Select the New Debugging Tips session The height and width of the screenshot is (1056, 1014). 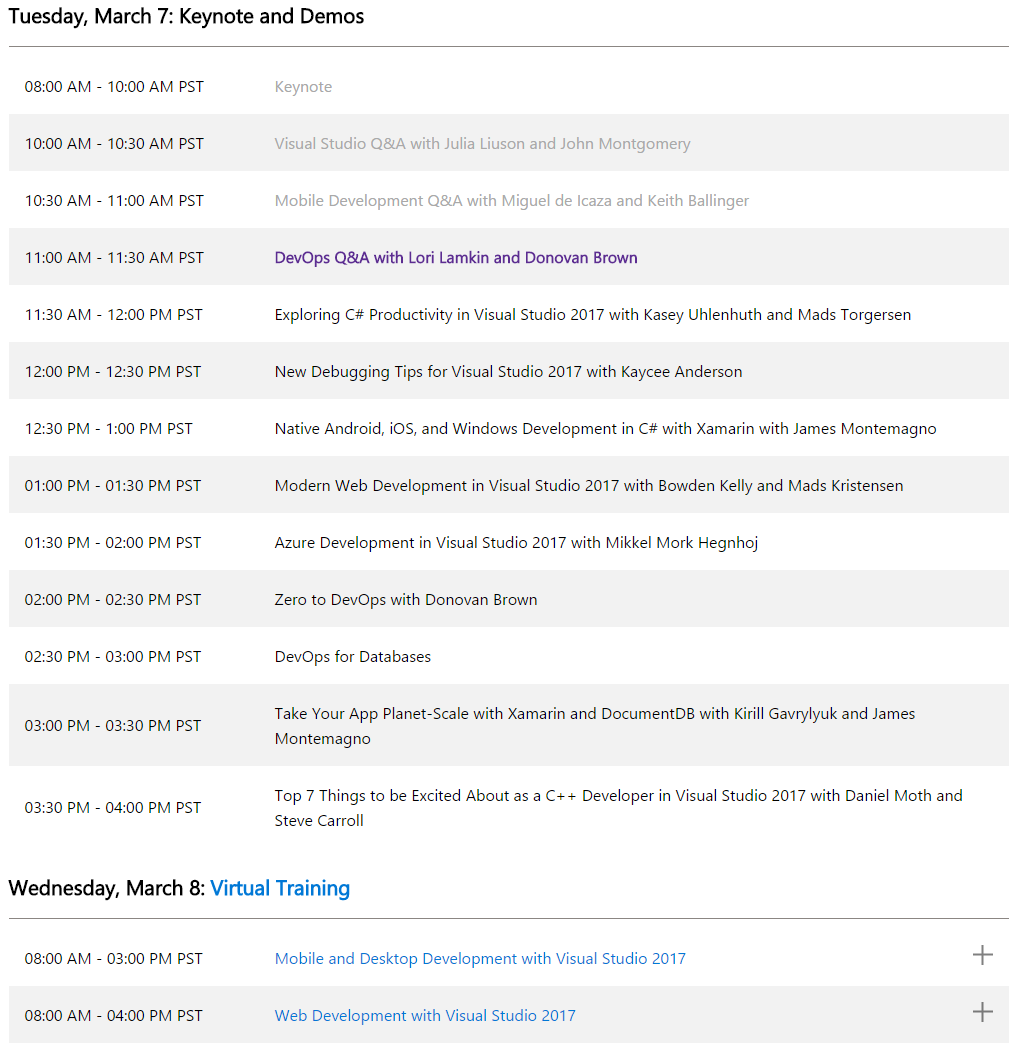(508, 371)
